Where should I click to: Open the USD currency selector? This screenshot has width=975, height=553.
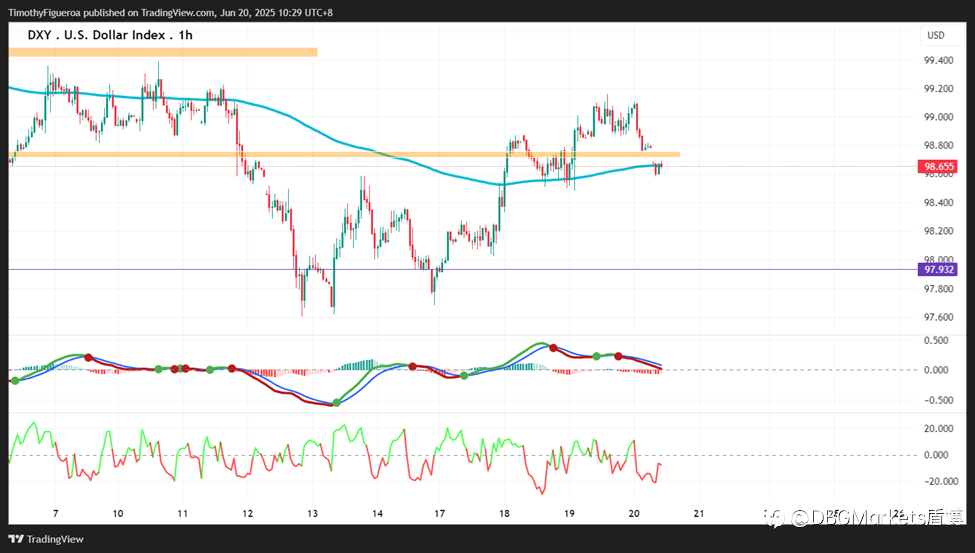tap(936, 35)
